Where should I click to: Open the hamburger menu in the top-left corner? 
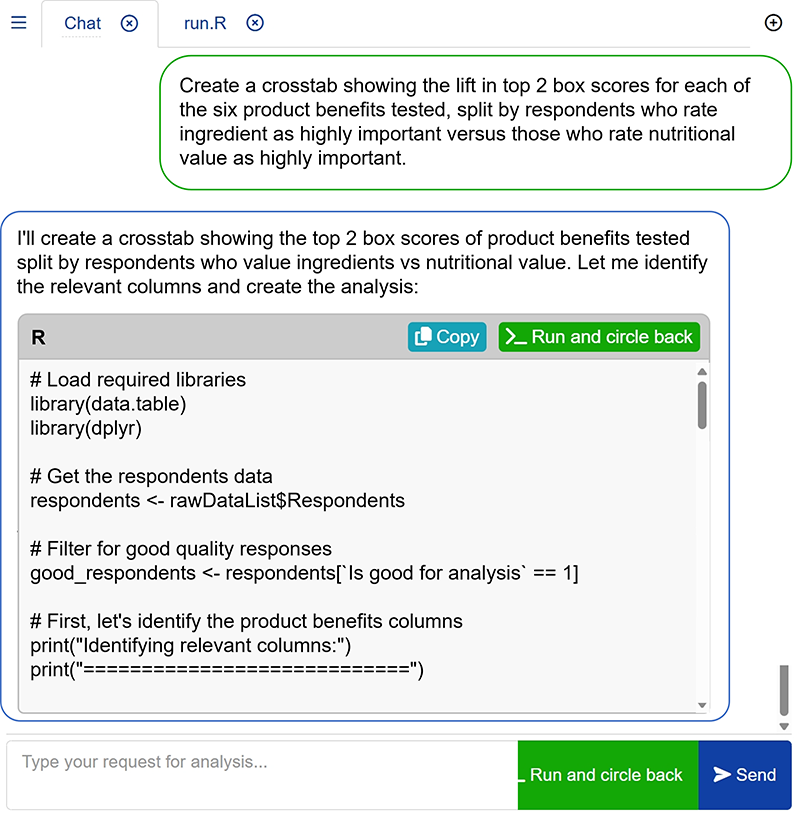coord(18,23)
